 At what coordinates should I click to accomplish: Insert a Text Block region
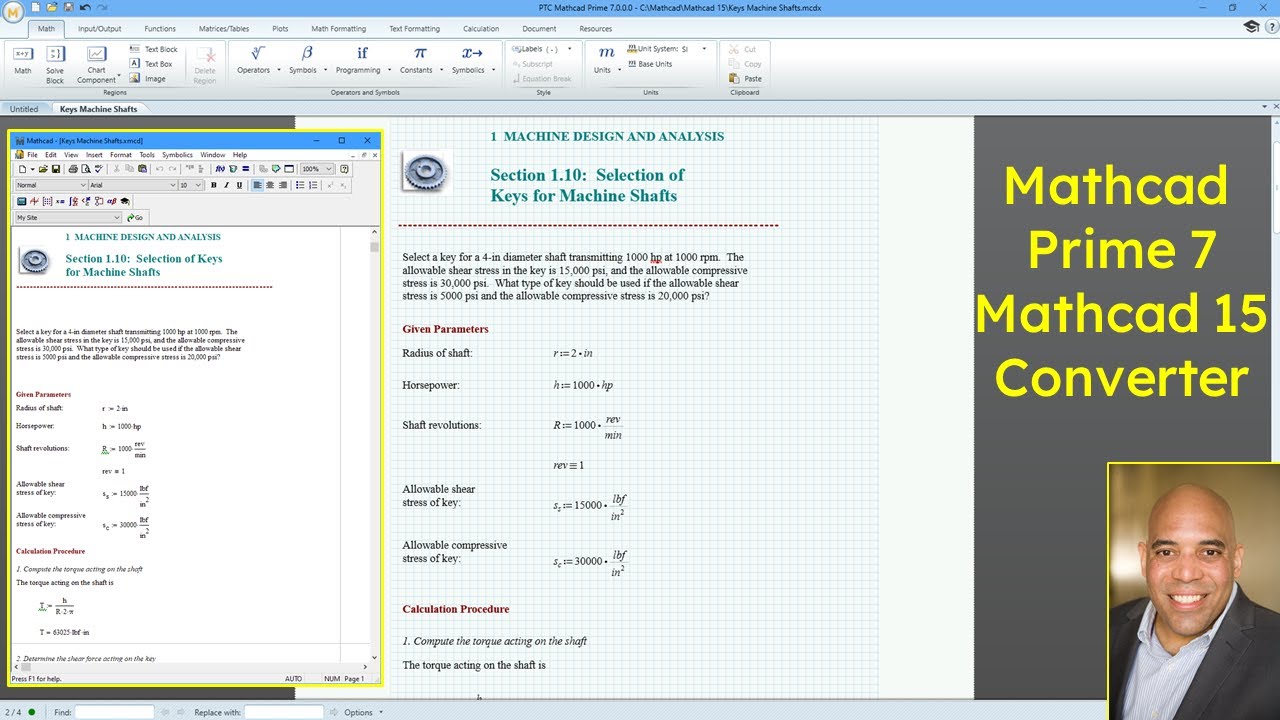click(x=153, y=49)
